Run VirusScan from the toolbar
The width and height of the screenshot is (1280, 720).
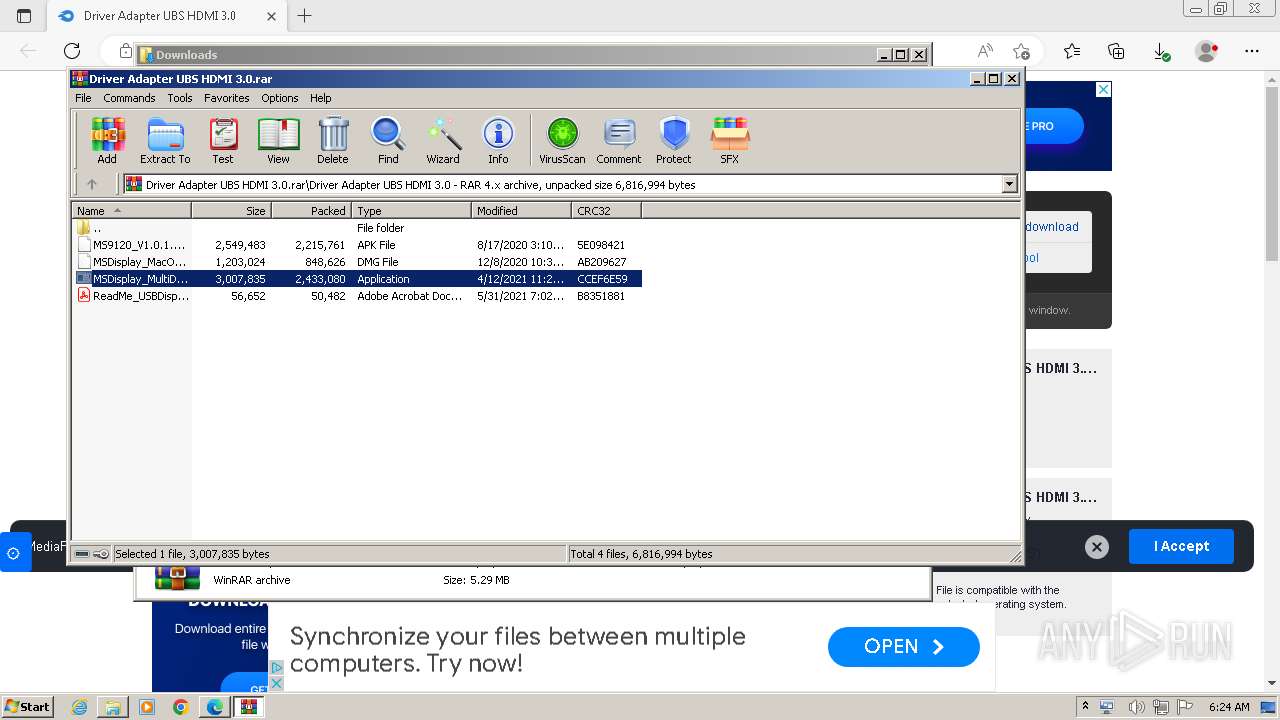pos(562,140)
